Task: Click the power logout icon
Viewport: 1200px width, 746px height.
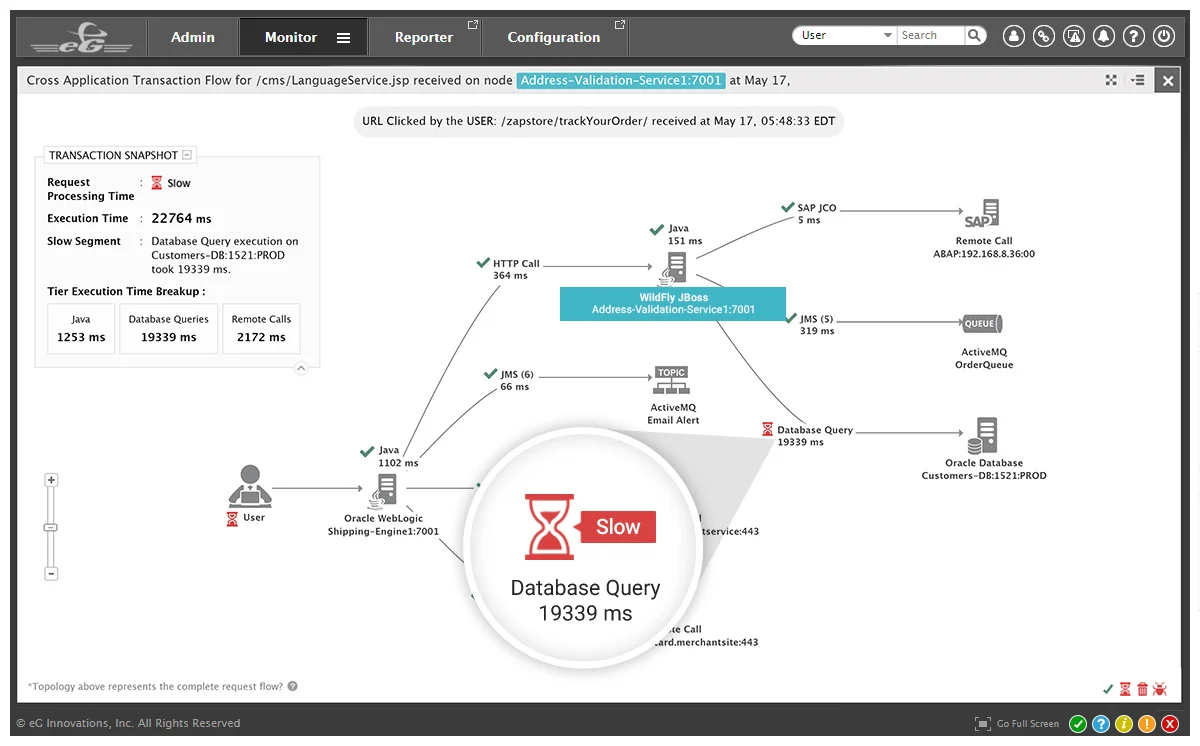Action: pyautogui.click(x=1163, y=36)
